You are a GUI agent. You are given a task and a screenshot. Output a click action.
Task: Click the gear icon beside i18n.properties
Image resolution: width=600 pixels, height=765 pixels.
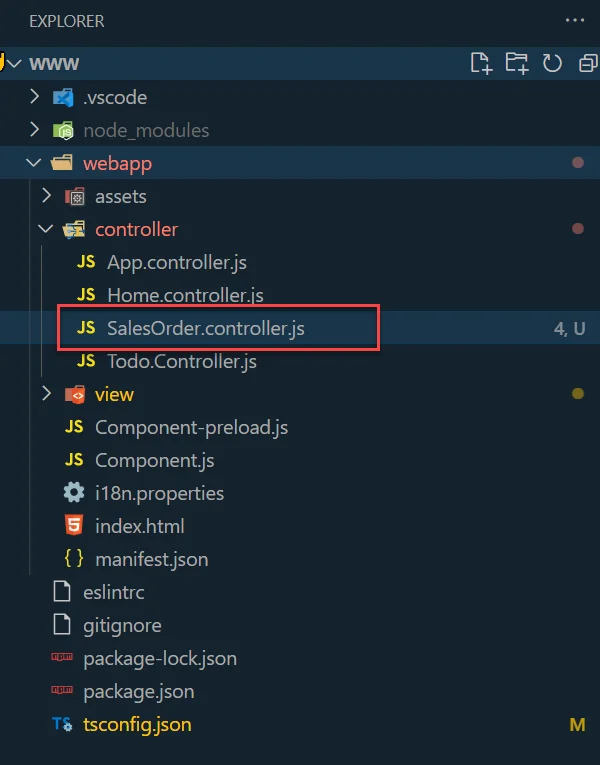tap(74, 493)
